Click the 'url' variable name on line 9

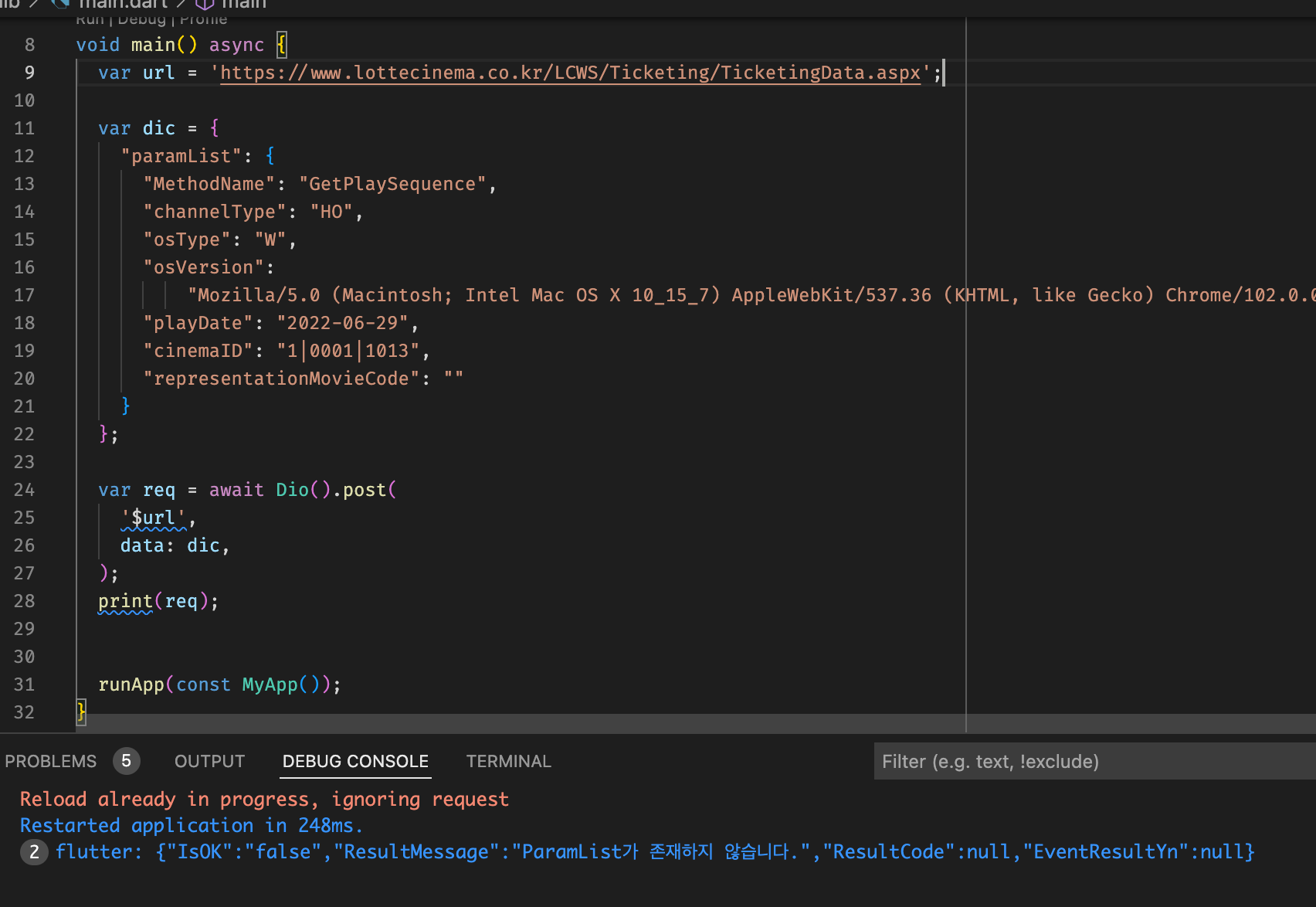158,73
